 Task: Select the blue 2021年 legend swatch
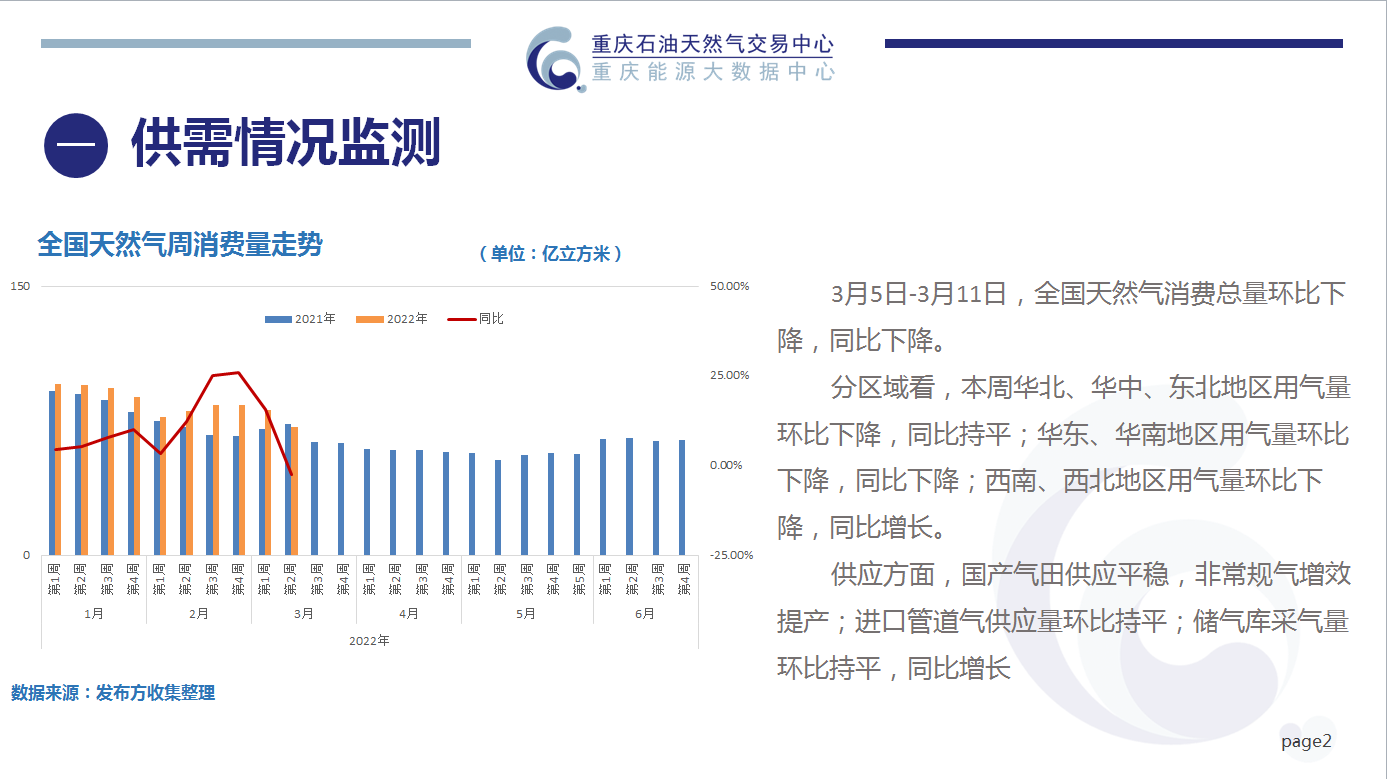278,319
